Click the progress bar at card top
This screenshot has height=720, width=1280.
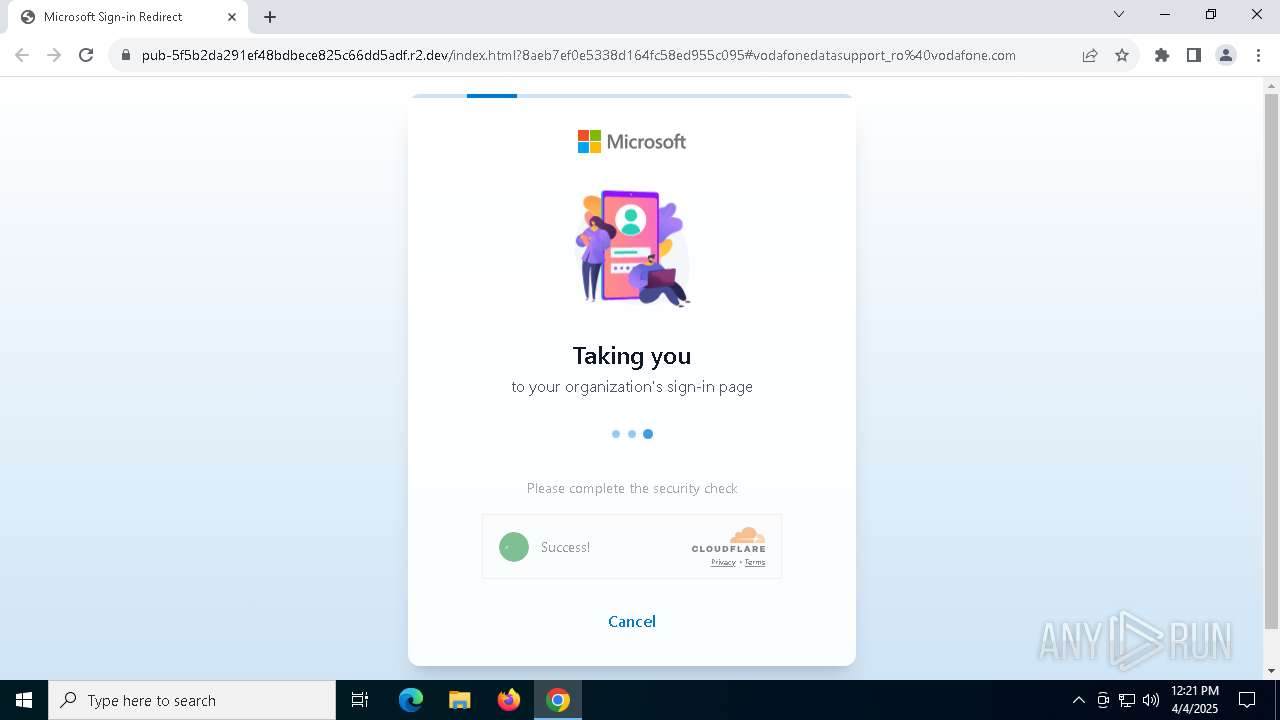632,96
